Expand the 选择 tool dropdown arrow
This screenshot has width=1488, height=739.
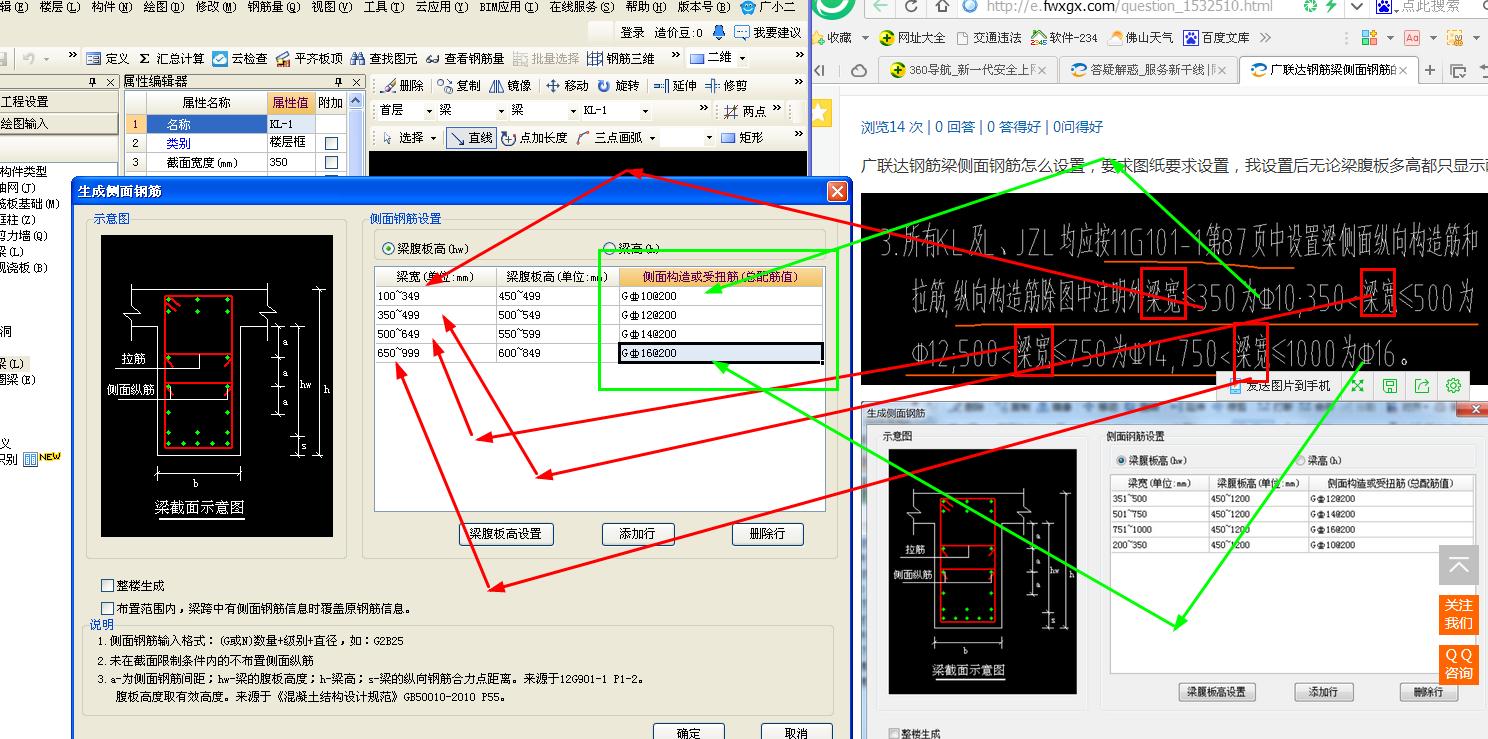[434, 138]
